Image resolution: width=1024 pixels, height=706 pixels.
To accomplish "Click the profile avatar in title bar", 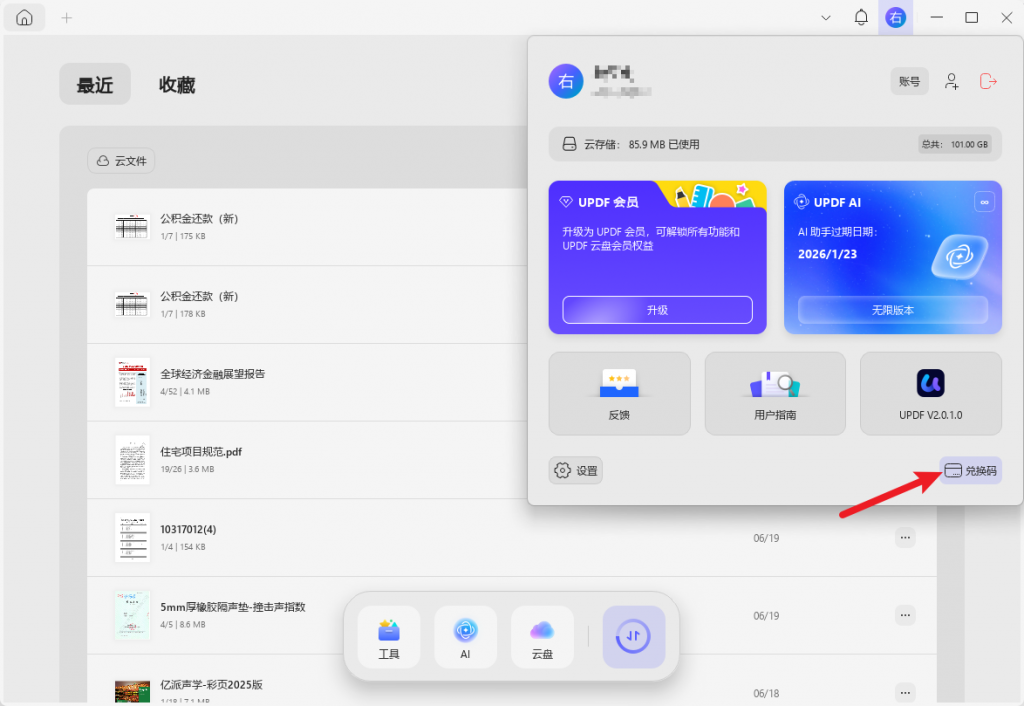I will 895,18.
